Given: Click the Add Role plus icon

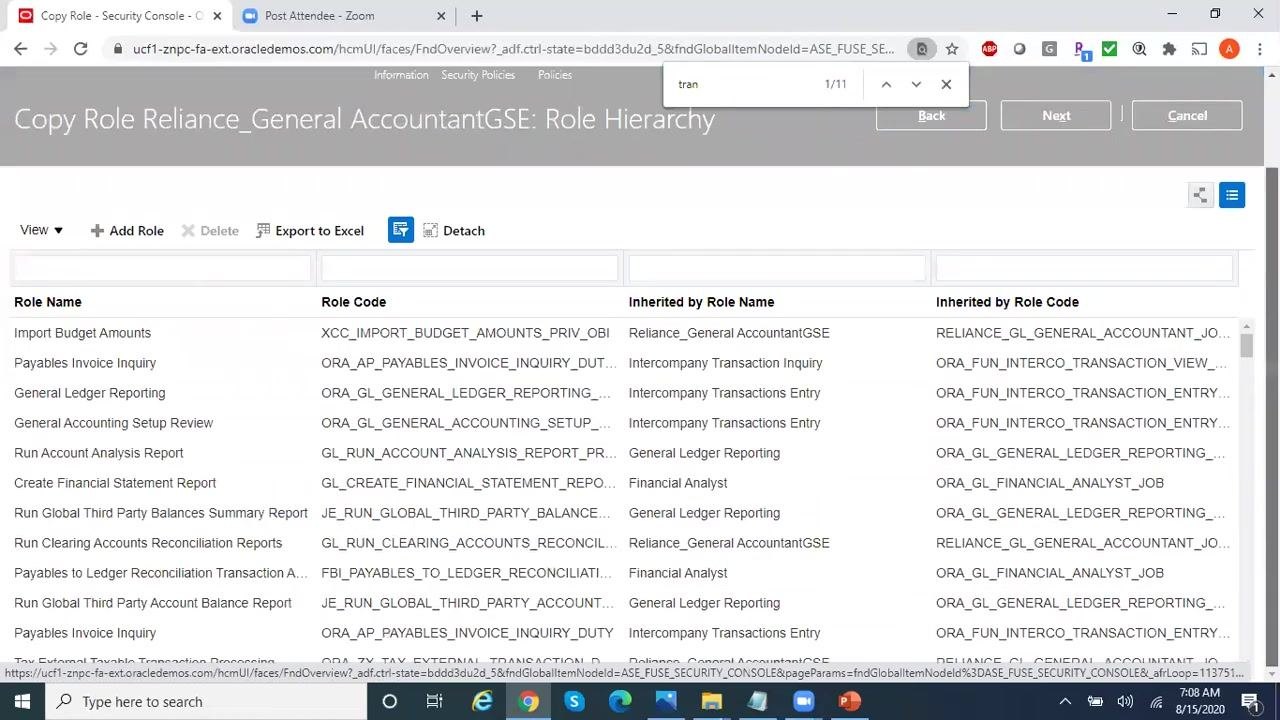Looking at the screenshot, I should [97, 231].
